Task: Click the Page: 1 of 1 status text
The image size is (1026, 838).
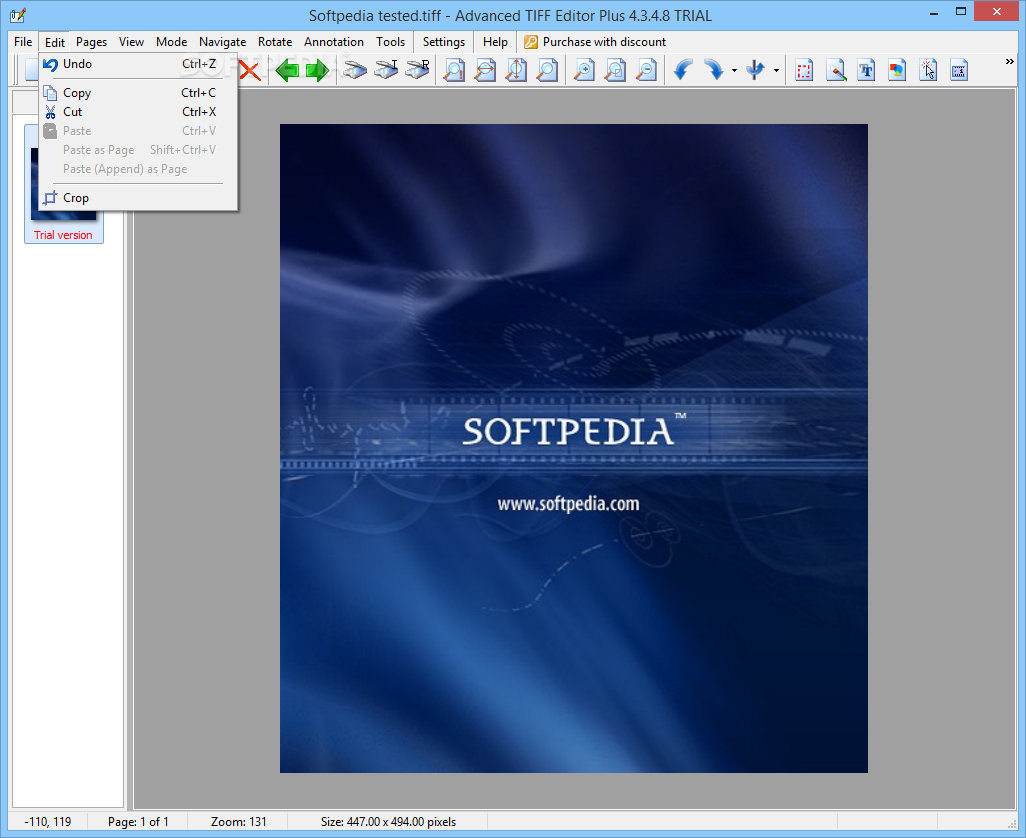Action: 138,822
